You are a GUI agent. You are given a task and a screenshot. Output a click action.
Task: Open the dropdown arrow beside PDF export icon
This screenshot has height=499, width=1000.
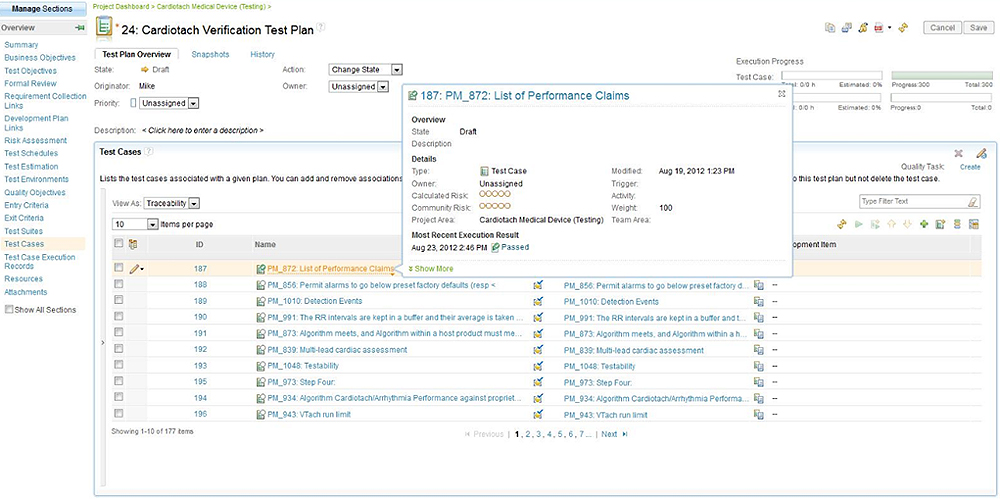[889, 28]
